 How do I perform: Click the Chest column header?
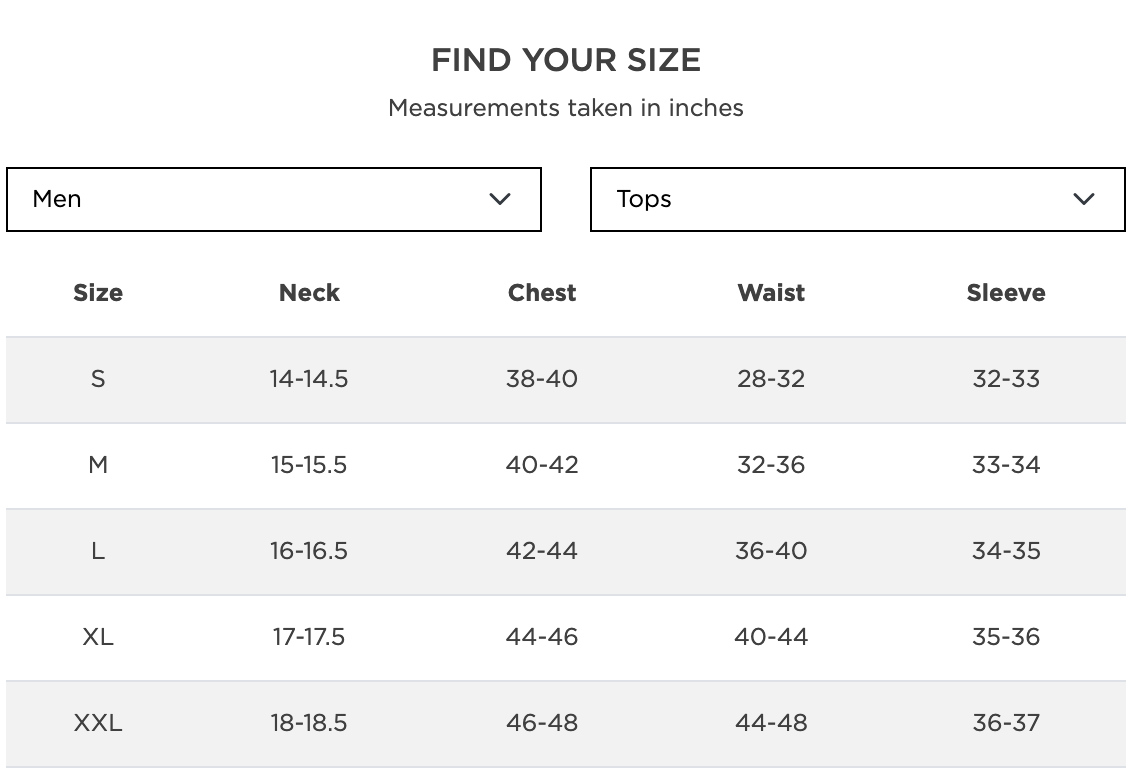pos(542,293)
